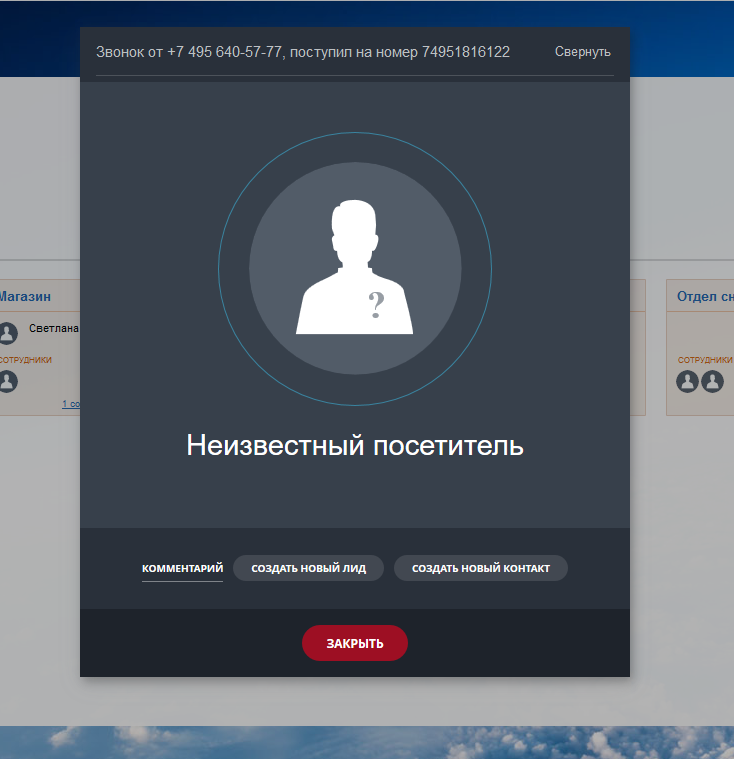Open the Магазин department heading
The width and height of the screenshot is (734, 759).
[x=25, y=296]
